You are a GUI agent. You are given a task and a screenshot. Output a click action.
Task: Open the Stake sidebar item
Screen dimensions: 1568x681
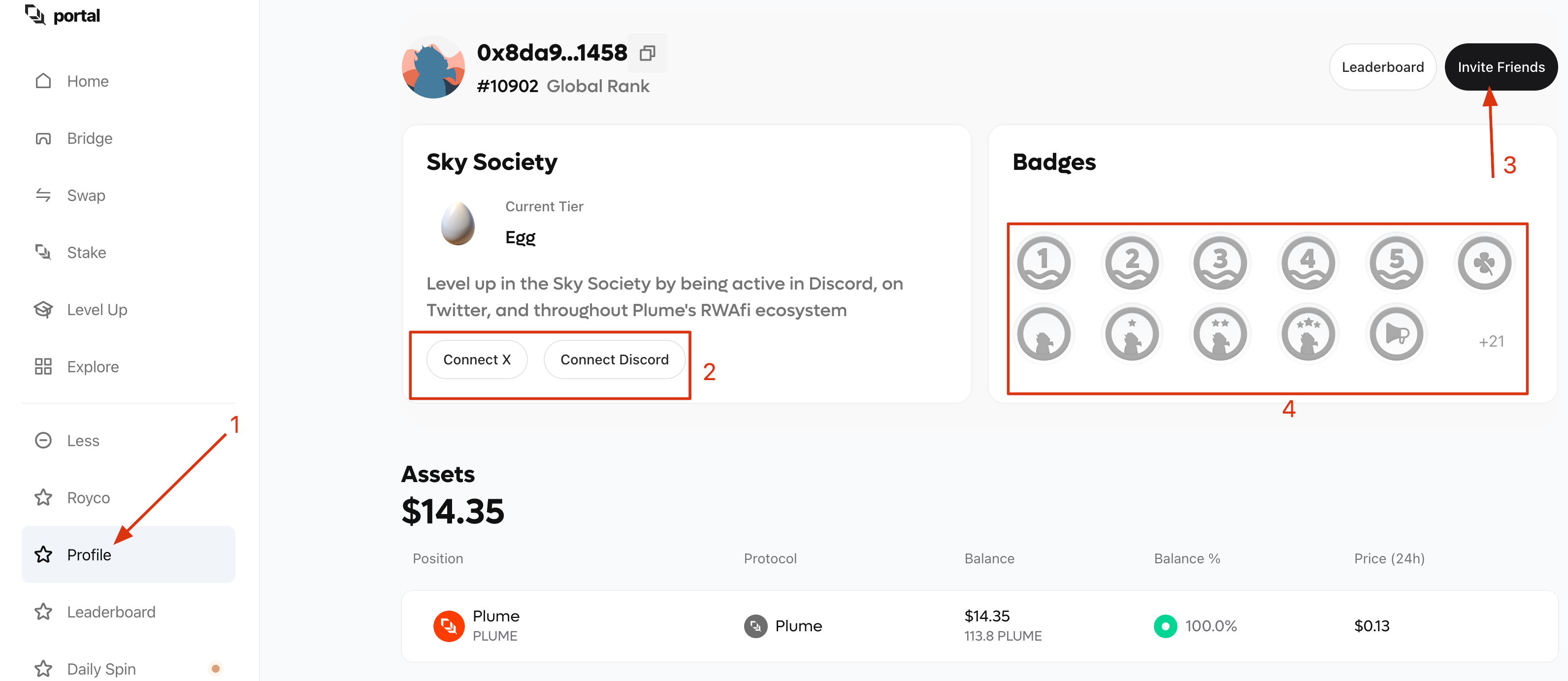click(87, 253)
